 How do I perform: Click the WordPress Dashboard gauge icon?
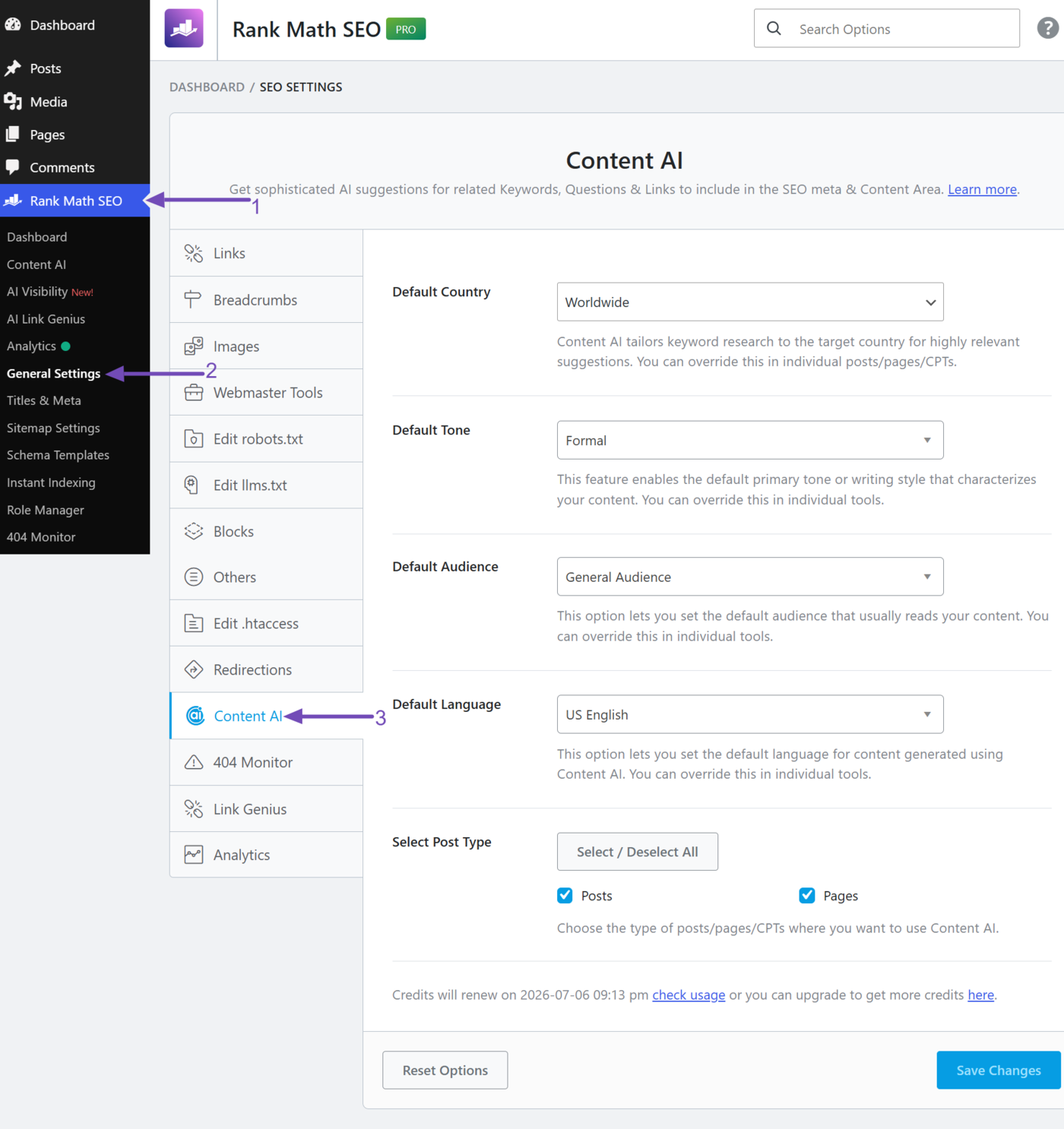13,24
